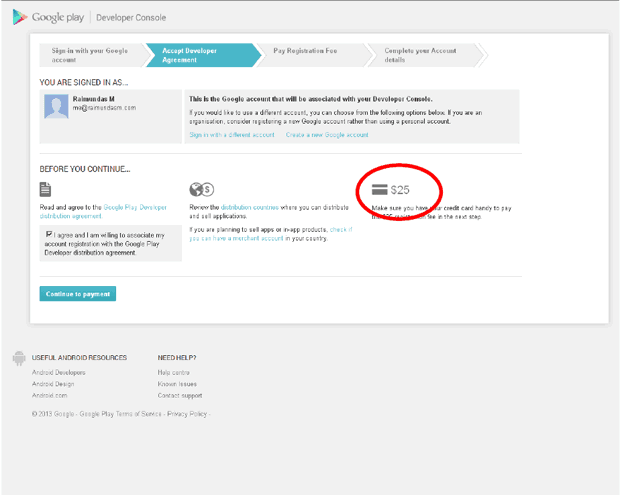Image resolution: width=620 pixels, height=497 pixels.
Task: Select the Accept Developer Agreement step
Action: click(x=202, y=55)
